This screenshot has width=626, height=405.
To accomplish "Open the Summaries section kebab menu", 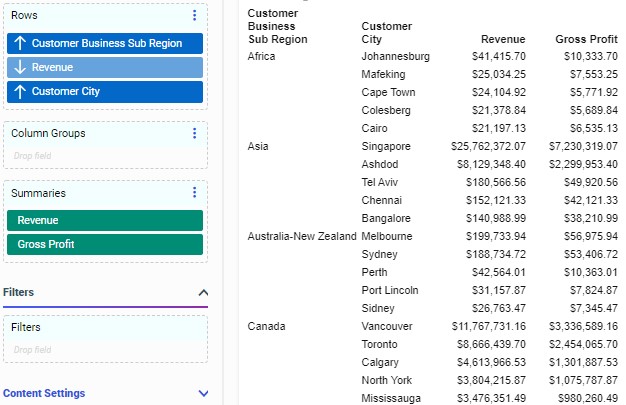I will click(194, 193).
